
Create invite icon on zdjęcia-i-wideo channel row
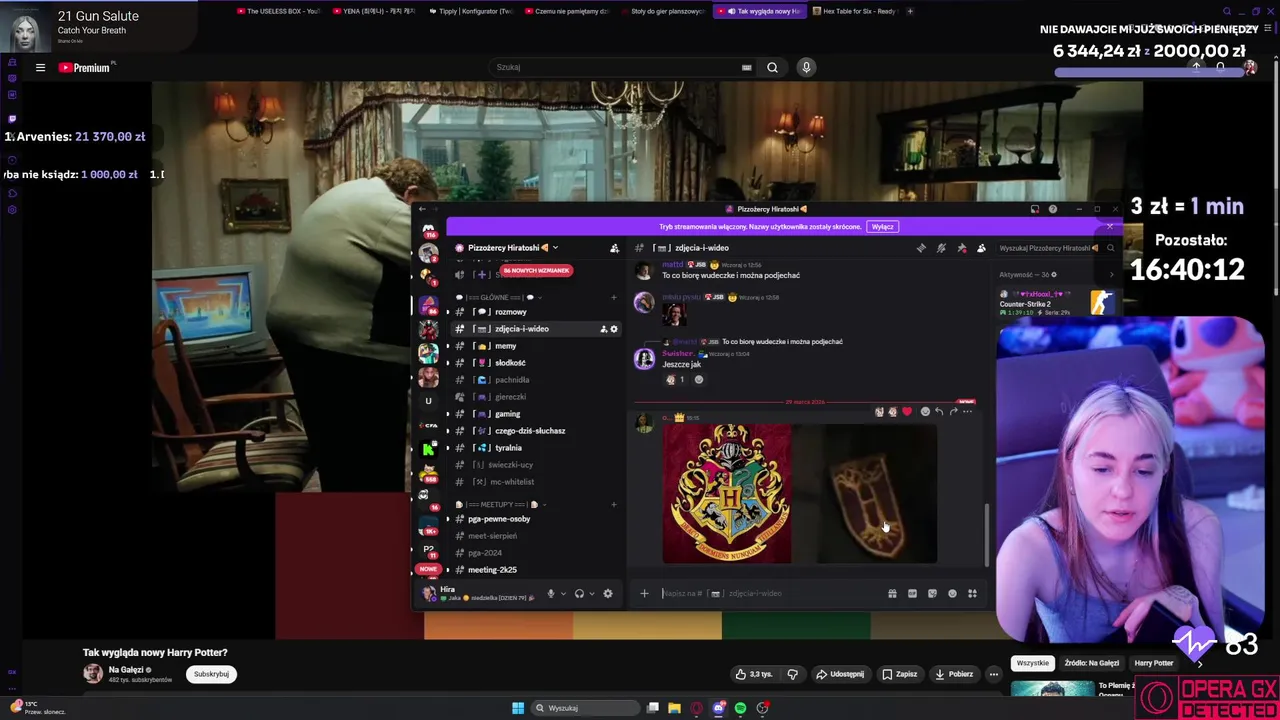point(603,329)
